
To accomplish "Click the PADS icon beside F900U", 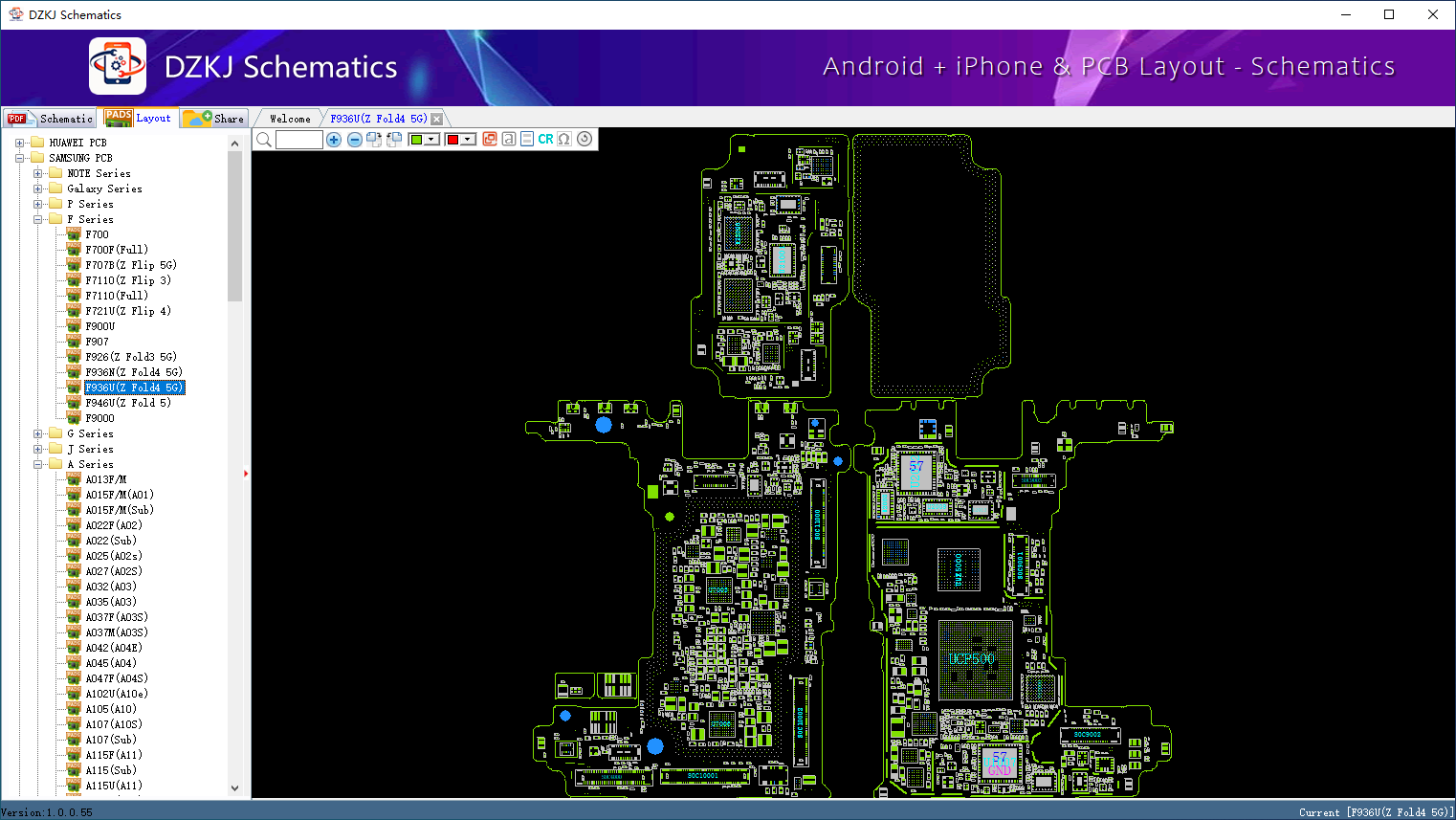I will tap(74, 325).
